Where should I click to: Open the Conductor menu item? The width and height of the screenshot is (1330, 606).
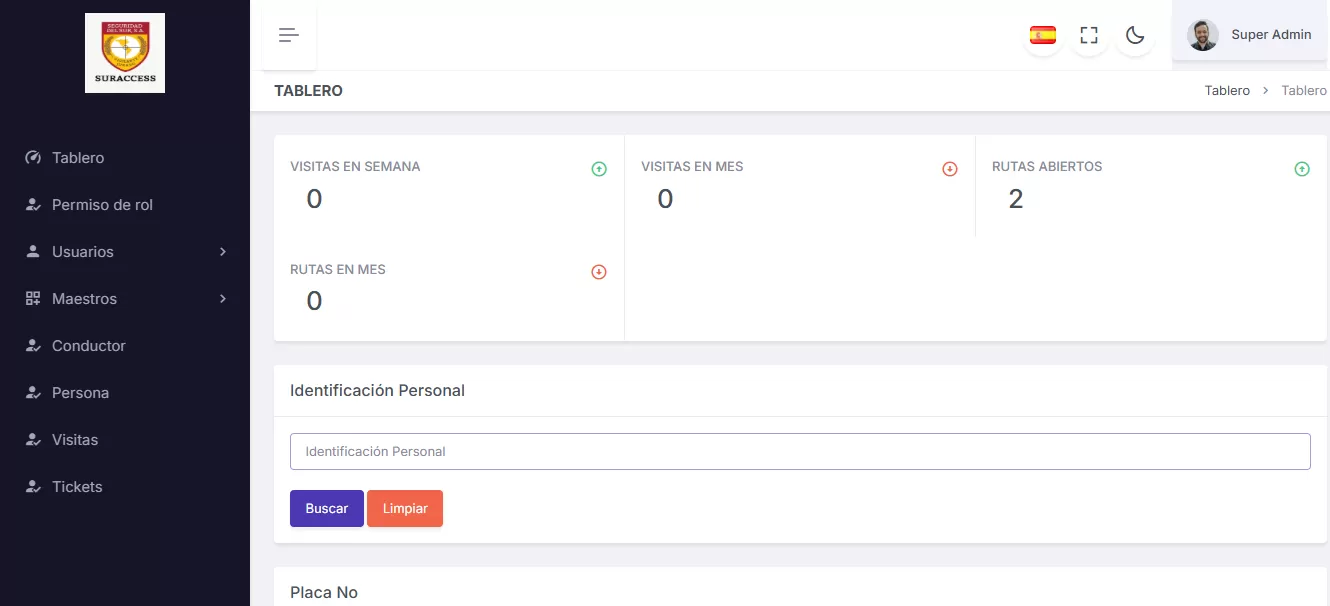click(x=89, y=346)
